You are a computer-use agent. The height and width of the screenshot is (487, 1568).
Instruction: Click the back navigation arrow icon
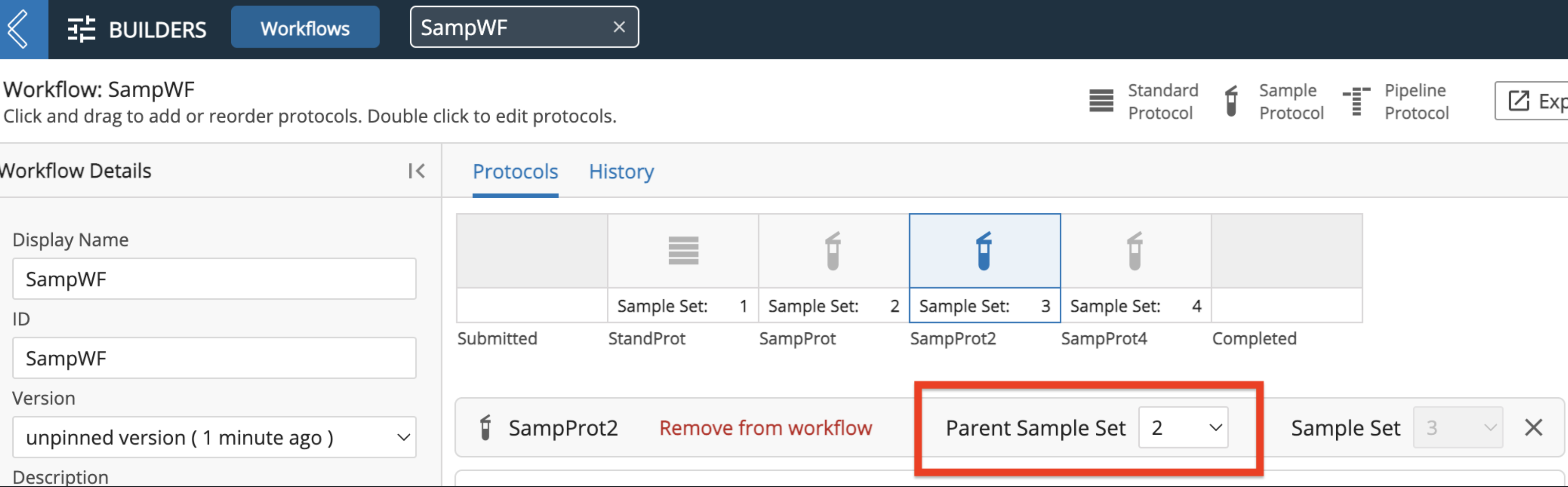pos(22,27)
